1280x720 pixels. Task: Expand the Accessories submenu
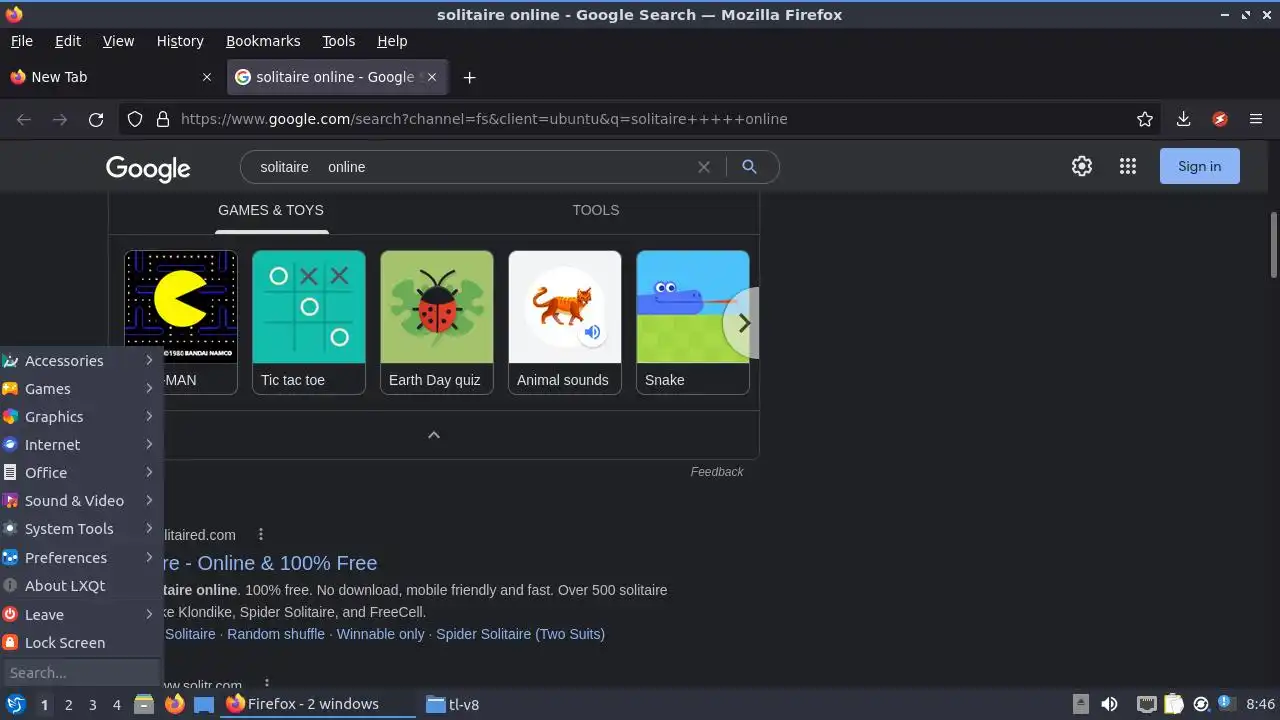pos(80,361)
